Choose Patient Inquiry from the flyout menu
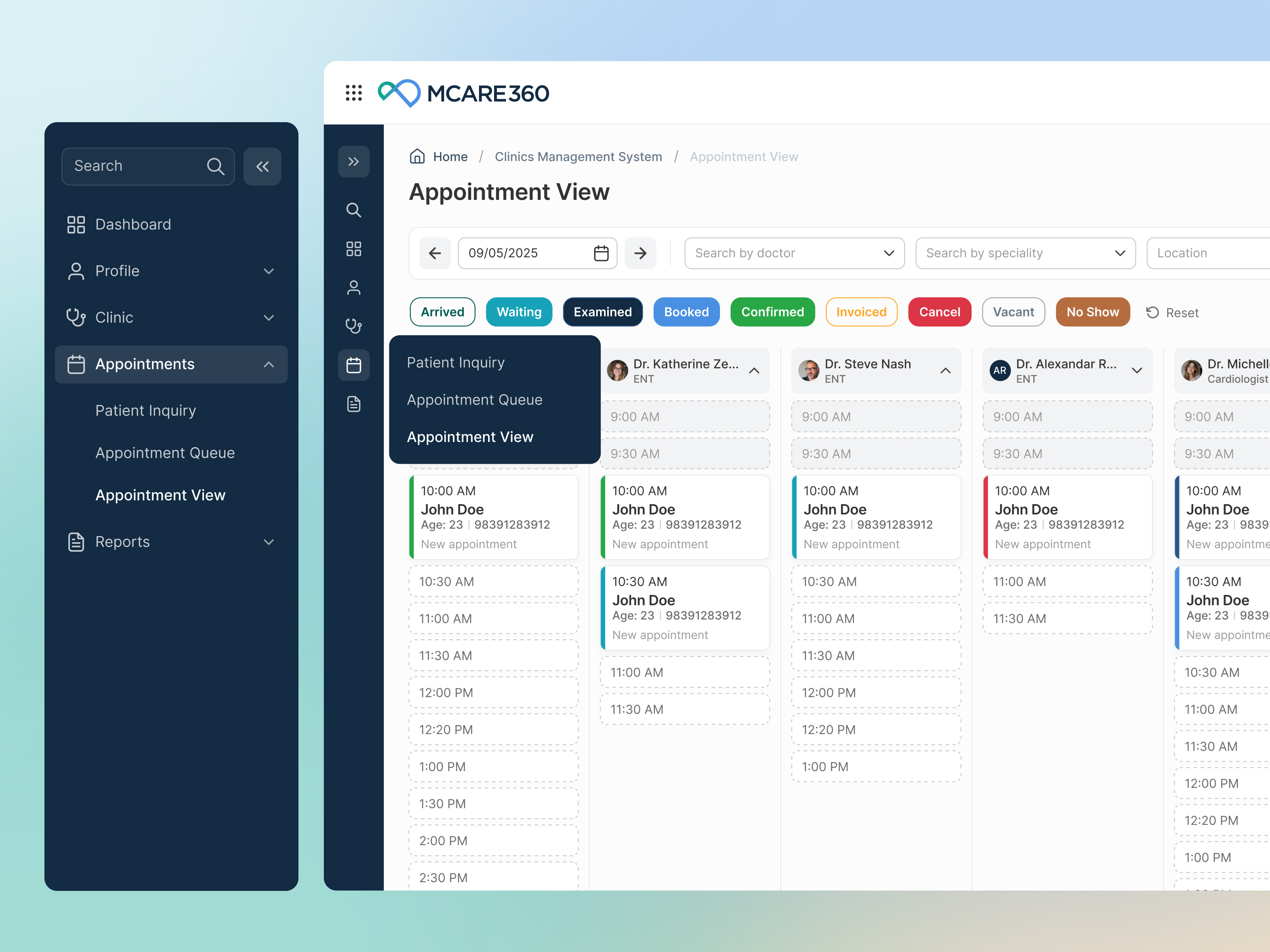 (x=455, y=362)
